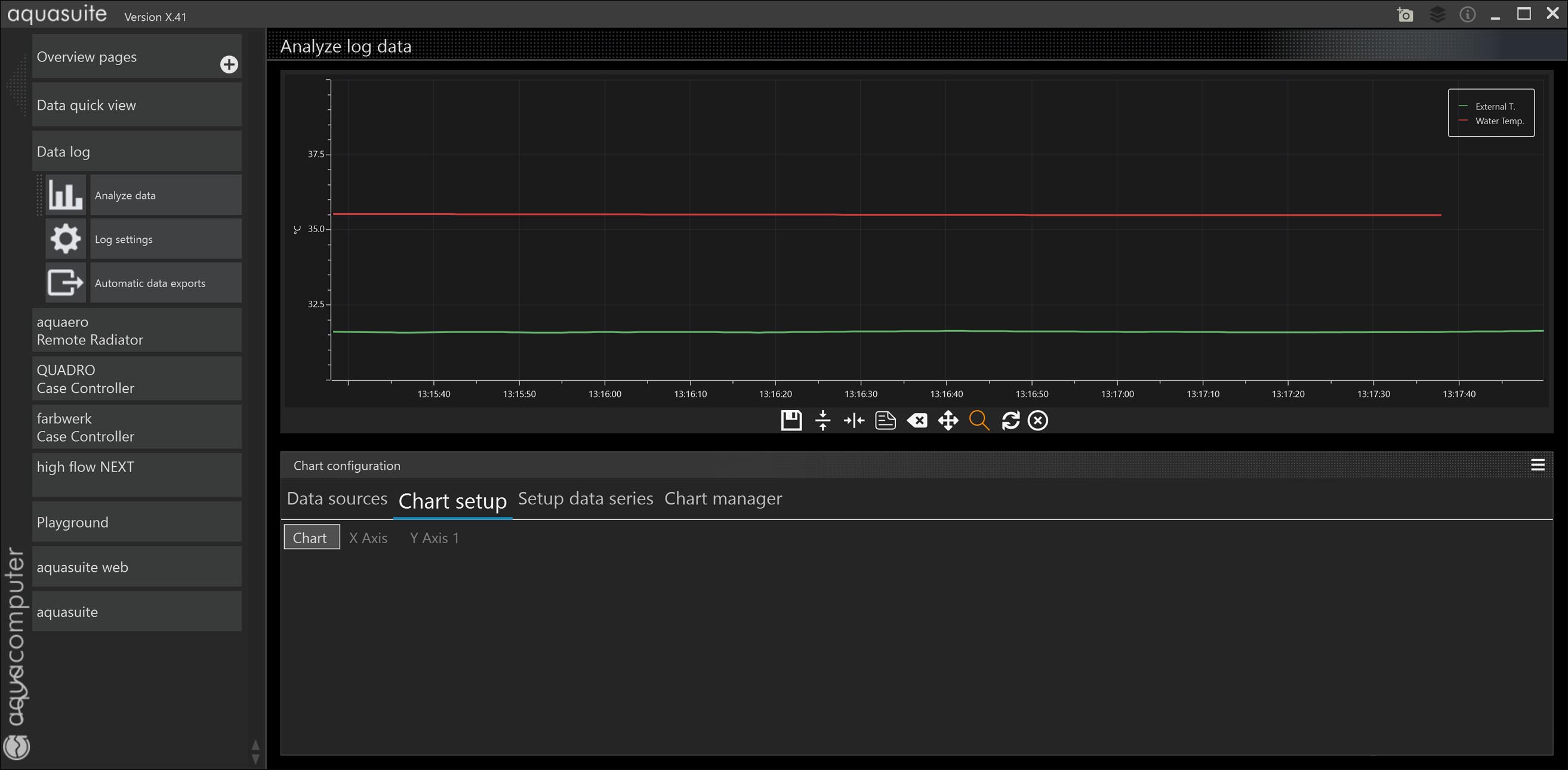Click the 13:15:40 x-axis label

[x=434, y=394]
